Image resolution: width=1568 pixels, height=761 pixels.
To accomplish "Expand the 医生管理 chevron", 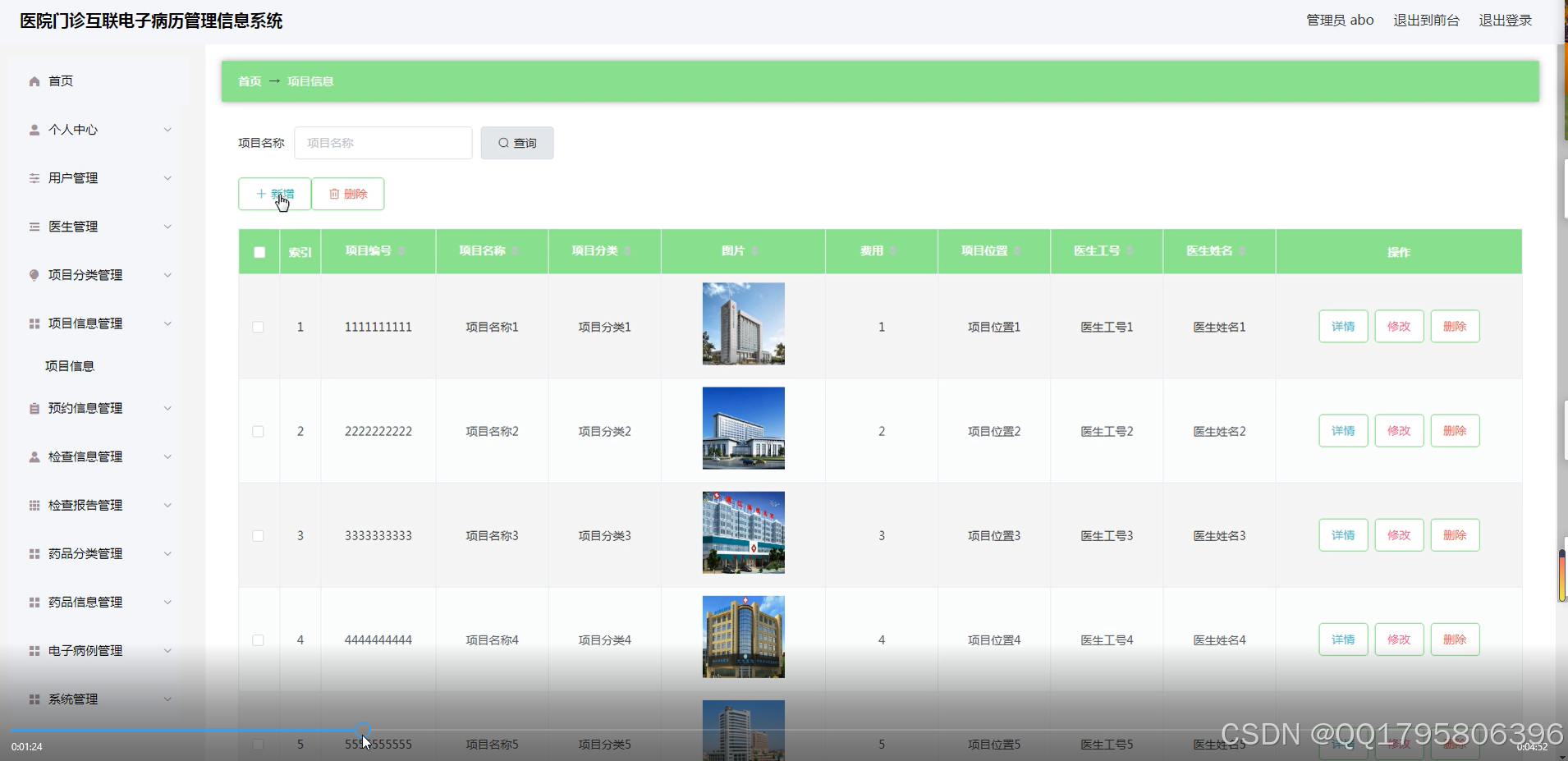I will [x=167, y=227].
